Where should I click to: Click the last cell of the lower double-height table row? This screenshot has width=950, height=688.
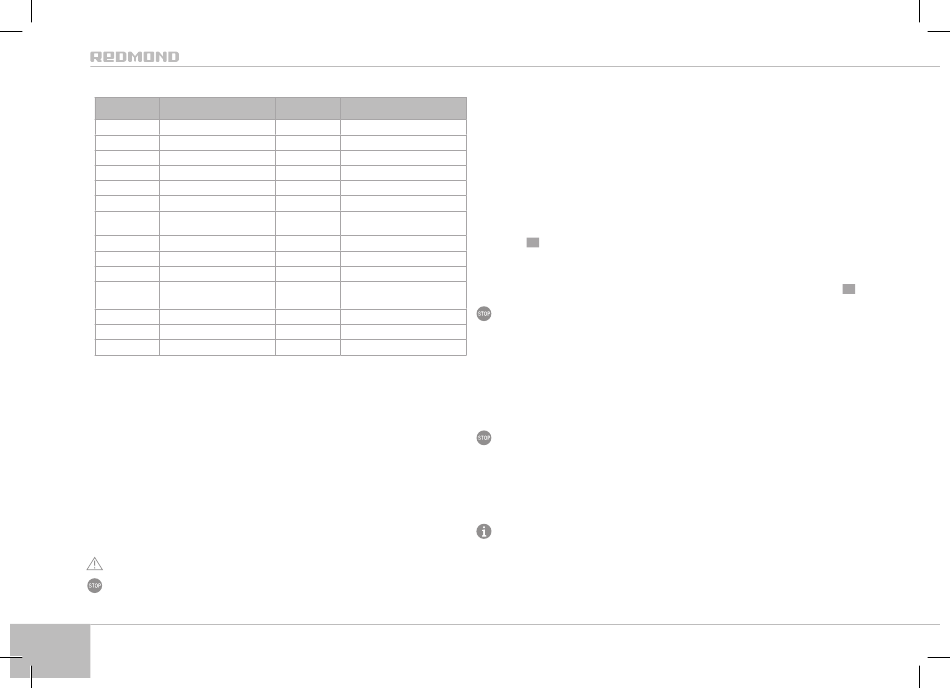(404, 295)
